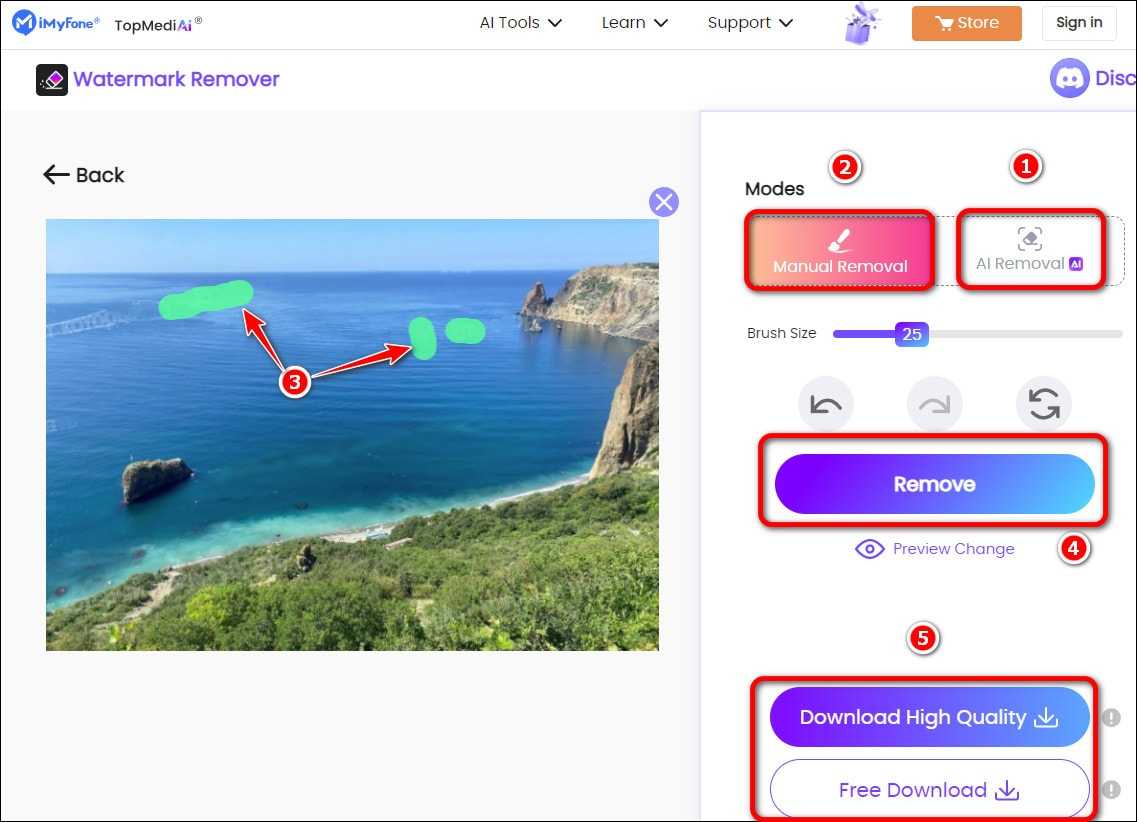Click the redo arrow icon

point(934,405)
